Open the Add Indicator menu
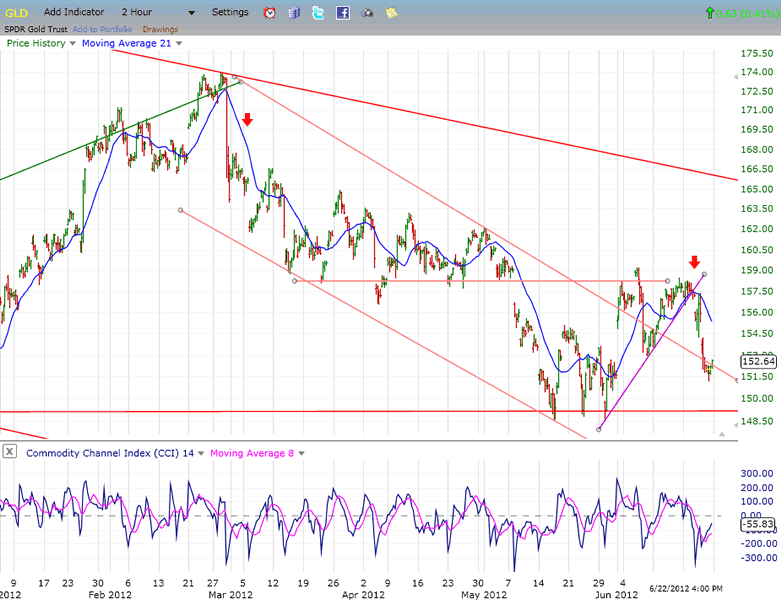781x600 pixels. (74, 13)
